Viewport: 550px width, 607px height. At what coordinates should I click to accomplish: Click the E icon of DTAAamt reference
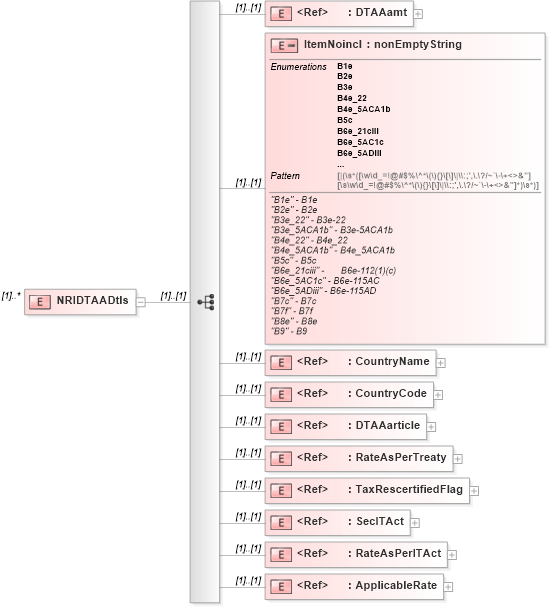pyautogui.click(x=281, y=14)
